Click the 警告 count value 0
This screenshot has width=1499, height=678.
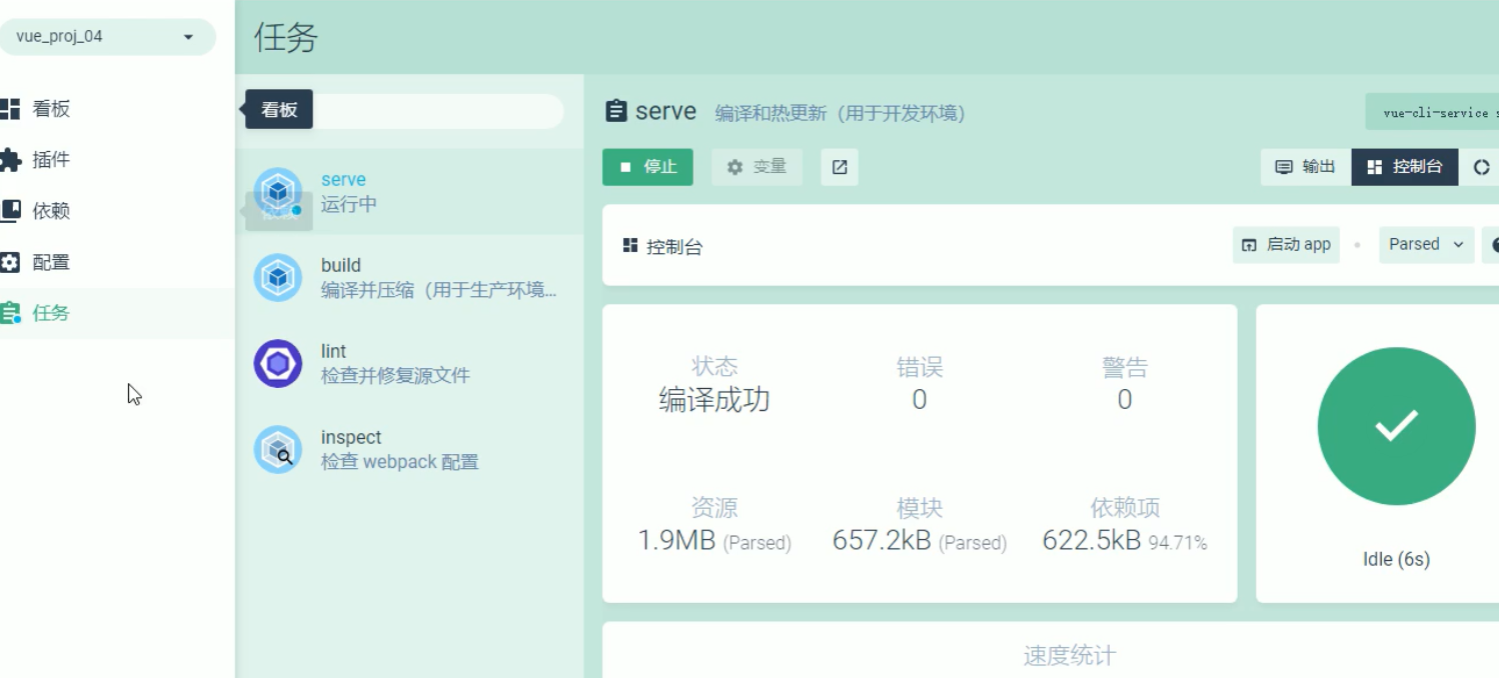(x=1124, y=400)
